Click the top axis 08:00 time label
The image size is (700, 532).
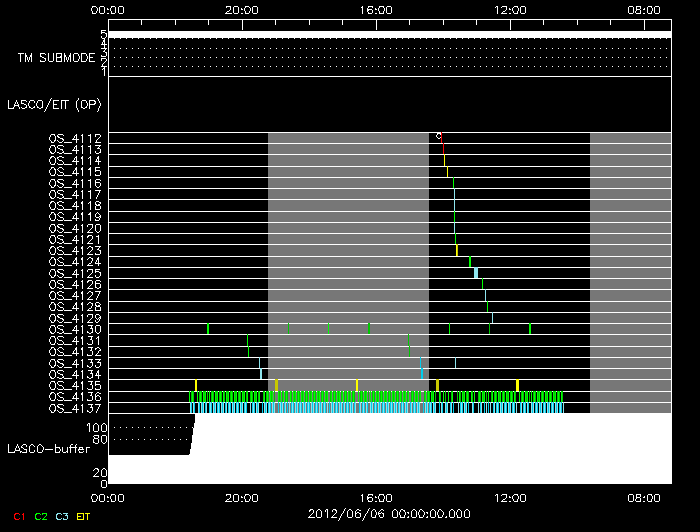[x=644, y=10]
